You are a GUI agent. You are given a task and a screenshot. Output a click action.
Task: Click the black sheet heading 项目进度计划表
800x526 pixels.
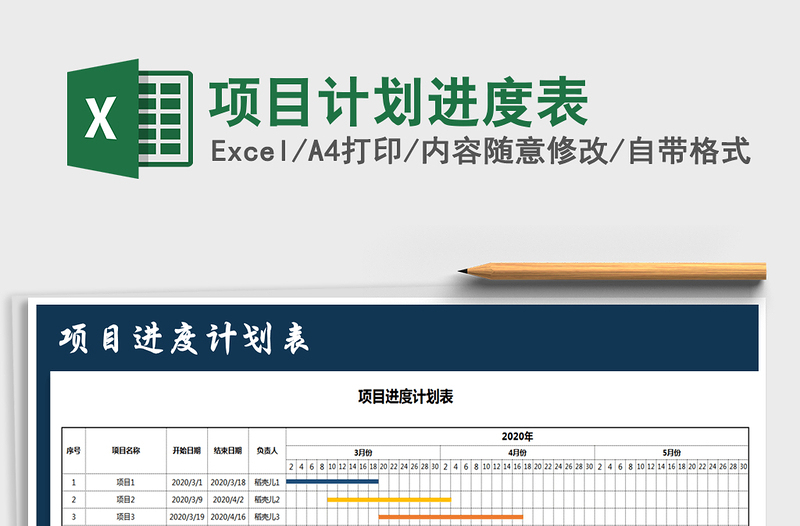point(406,396)
